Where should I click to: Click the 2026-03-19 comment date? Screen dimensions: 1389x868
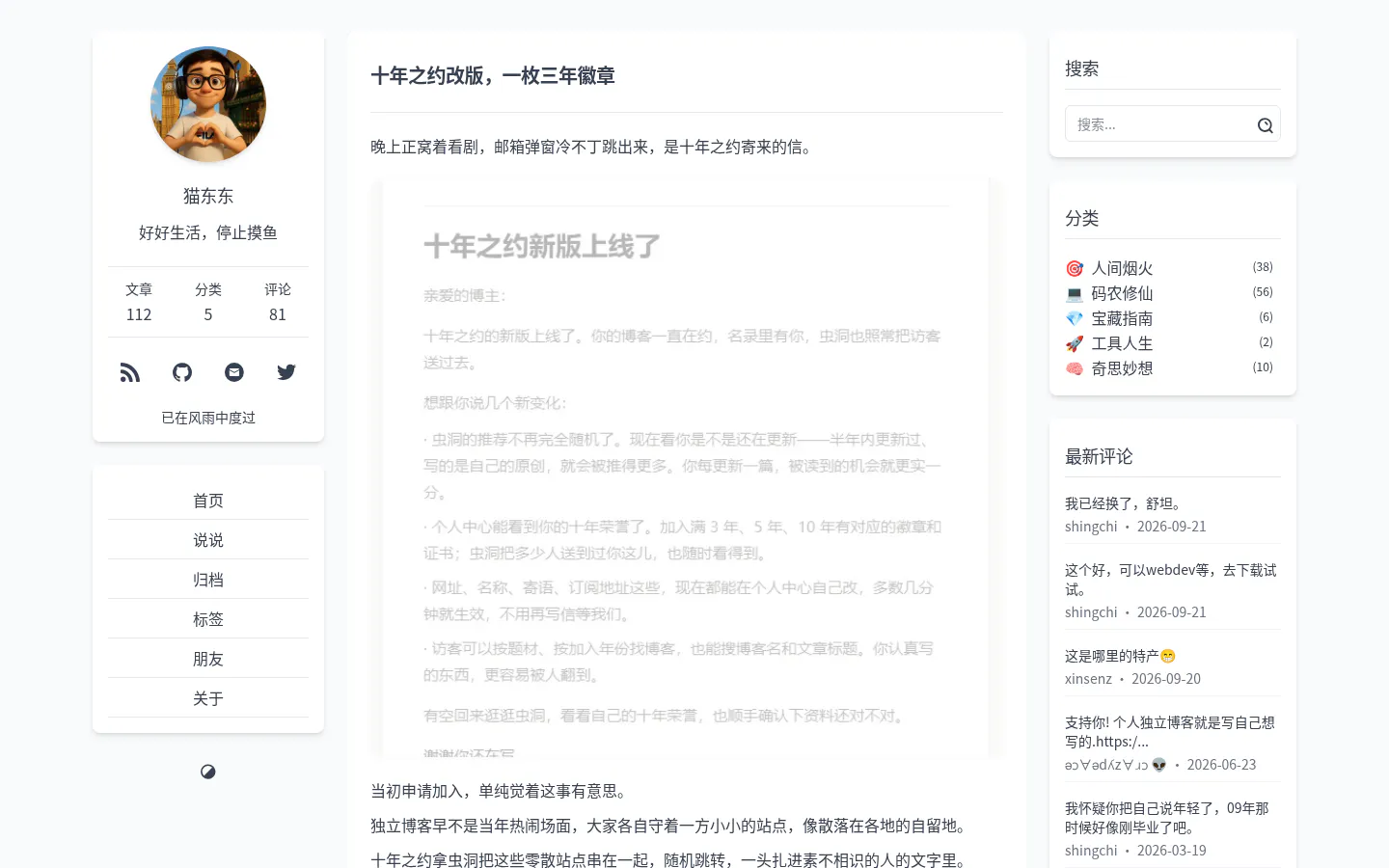[1172, 851]
